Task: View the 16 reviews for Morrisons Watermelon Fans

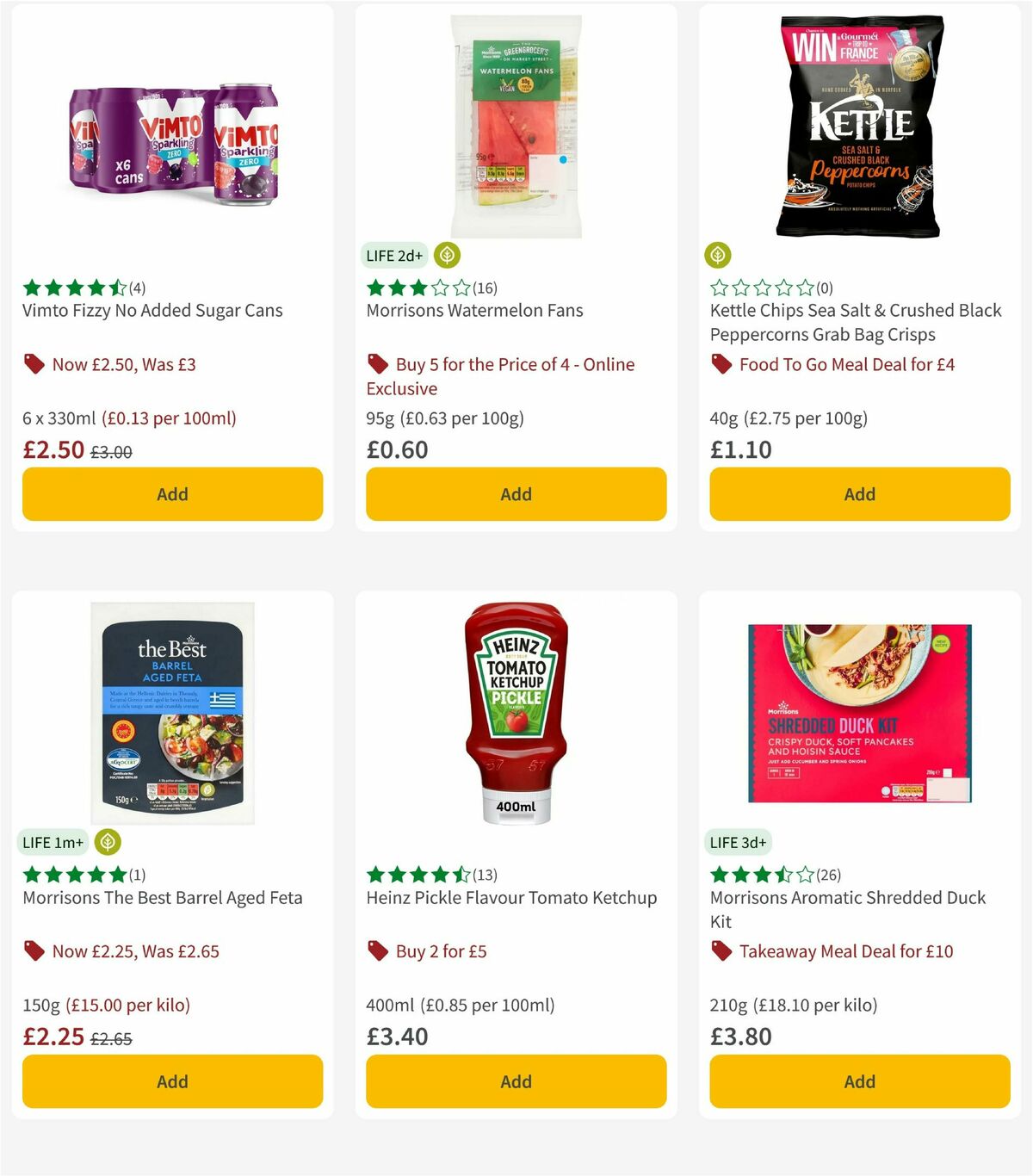Action: pyautogui.click(x=485, y=288)
